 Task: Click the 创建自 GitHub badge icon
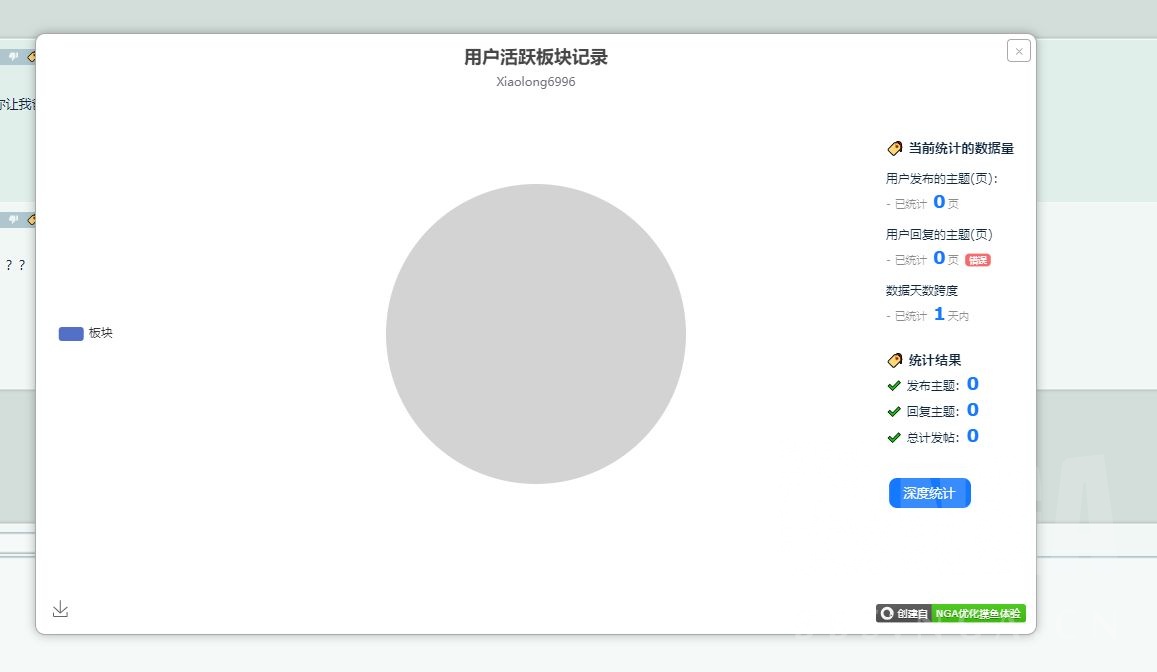click(887, 614)
